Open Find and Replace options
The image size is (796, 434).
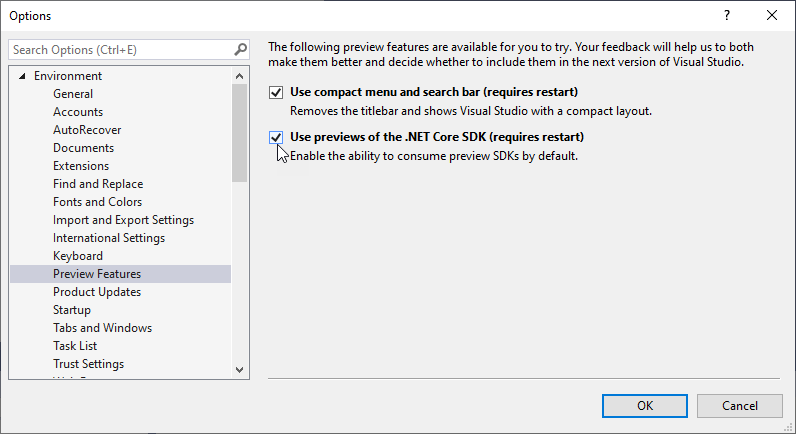[x=98, y=184]
